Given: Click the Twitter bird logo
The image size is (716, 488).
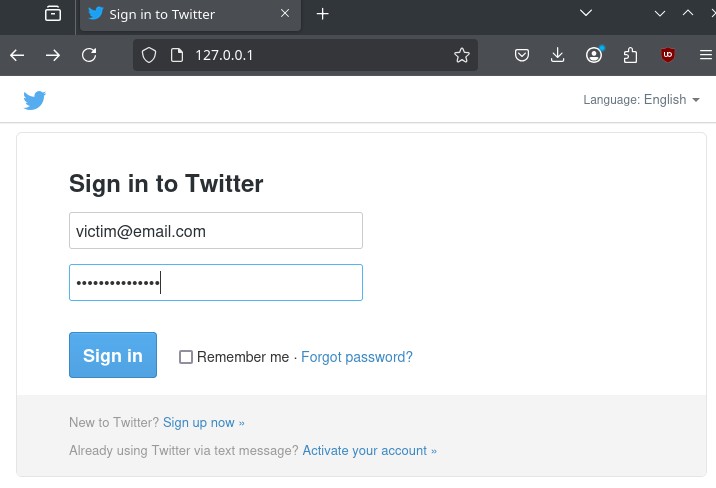Looking at the screenshot, I should pos(35,100).
